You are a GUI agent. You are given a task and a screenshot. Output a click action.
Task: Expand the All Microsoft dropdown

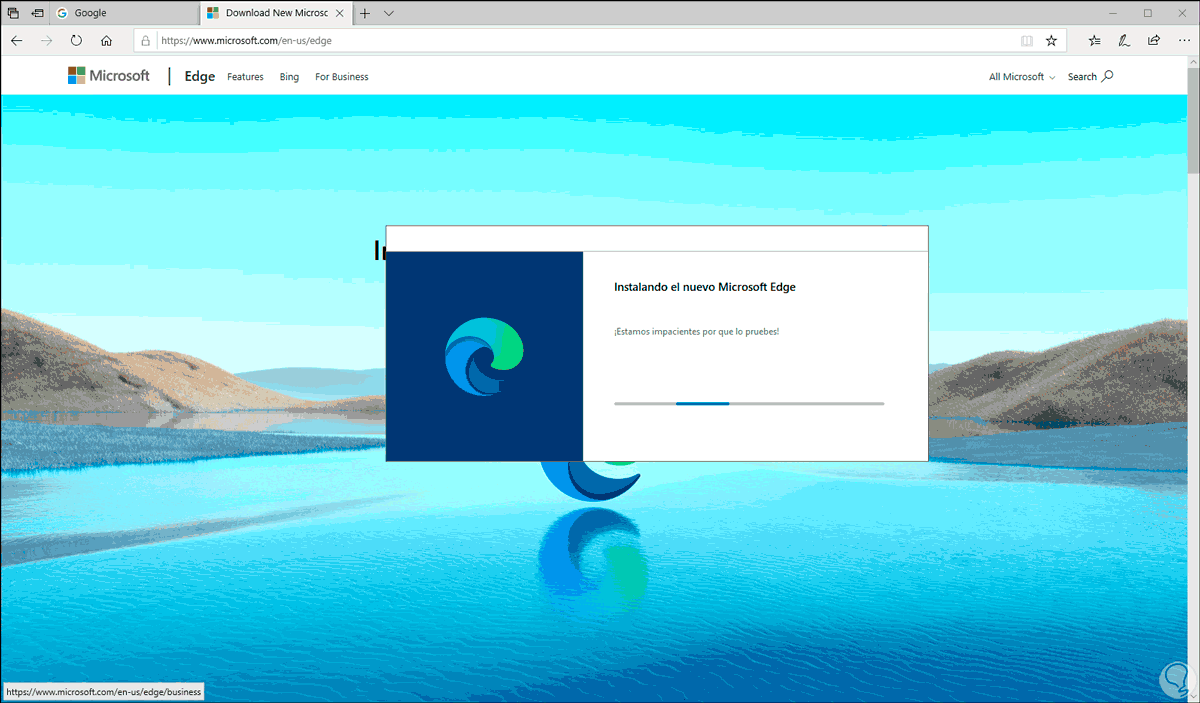1022,77
